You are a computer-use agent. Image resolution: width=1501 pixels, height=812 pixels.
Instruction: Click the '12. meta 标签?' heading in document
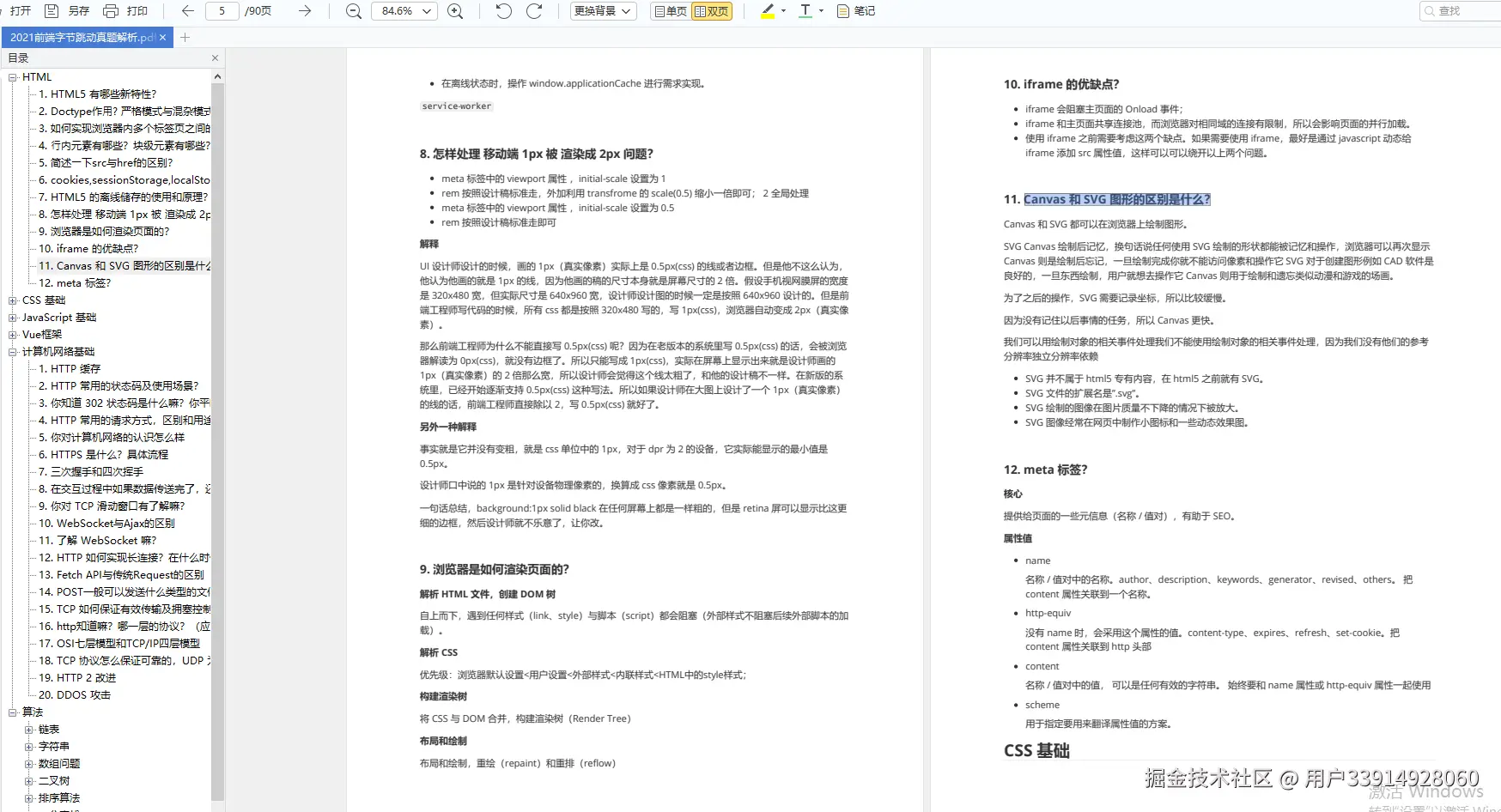(1045, 470)
